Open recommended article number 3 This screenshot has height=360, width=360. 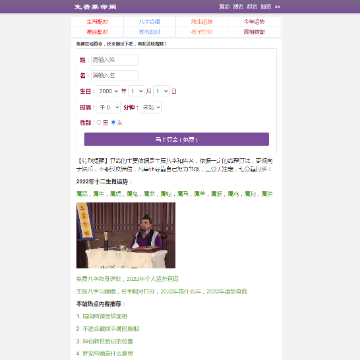pos(108,341)
